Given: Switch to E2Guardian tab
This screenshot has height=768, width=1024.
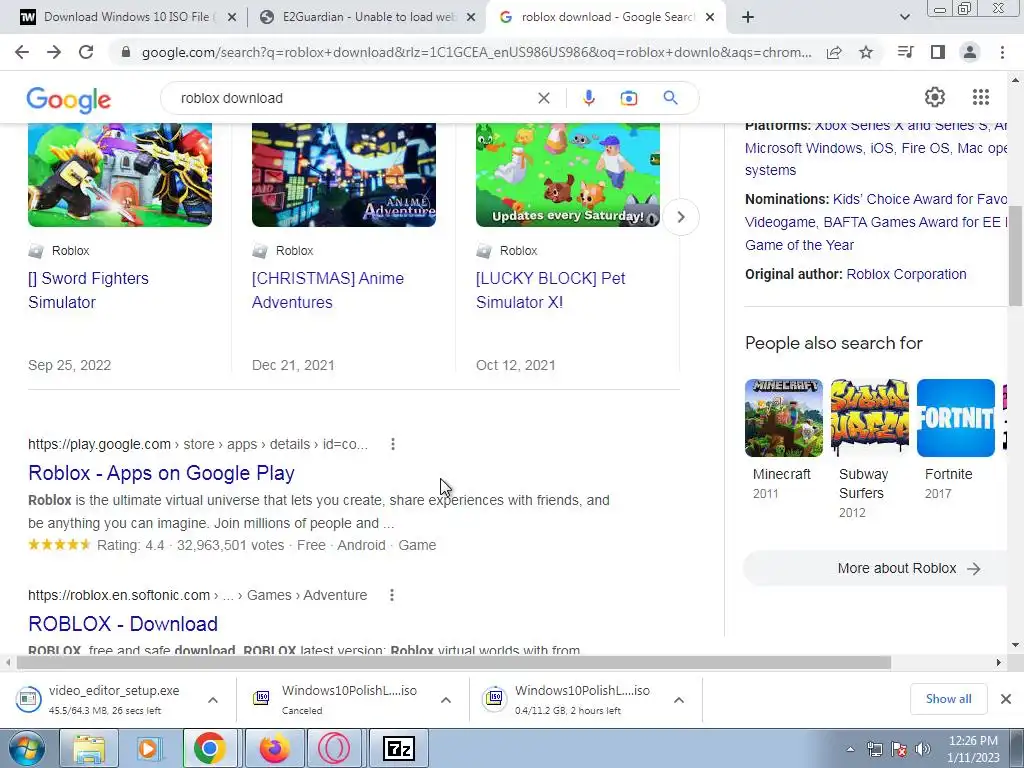Looking at the screenshot, I should [369, 17].
